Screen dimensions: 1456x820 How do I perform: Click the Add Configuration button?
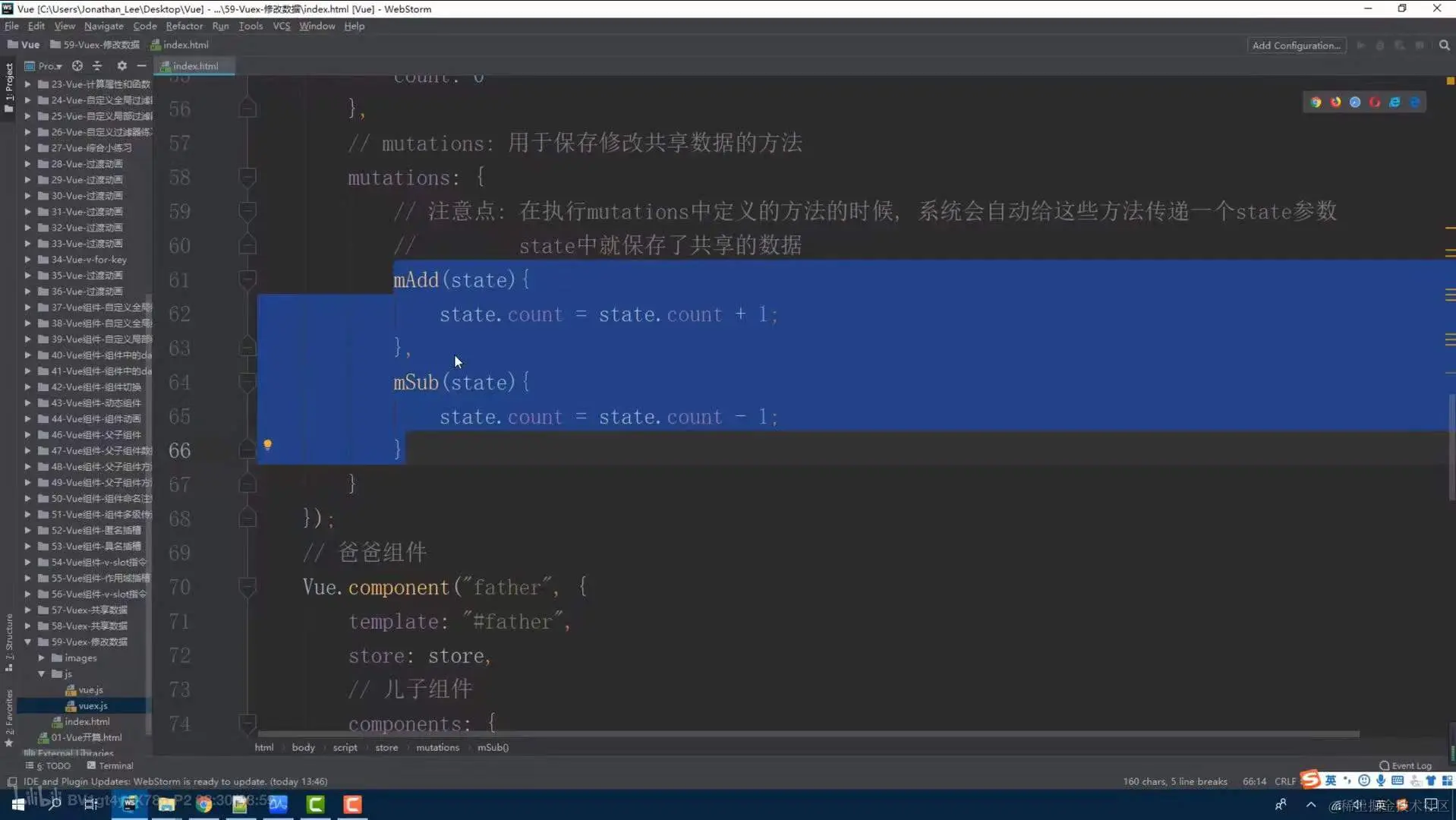(x=1296, y=45)
